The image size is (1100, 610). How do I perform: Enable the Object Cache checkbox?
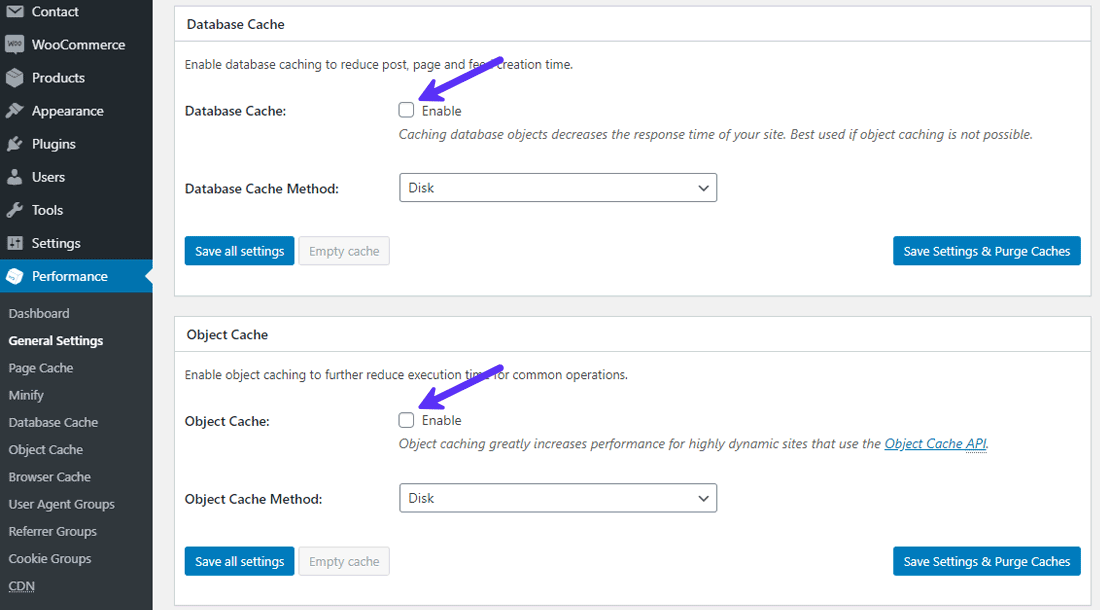(x=406, y=420)
